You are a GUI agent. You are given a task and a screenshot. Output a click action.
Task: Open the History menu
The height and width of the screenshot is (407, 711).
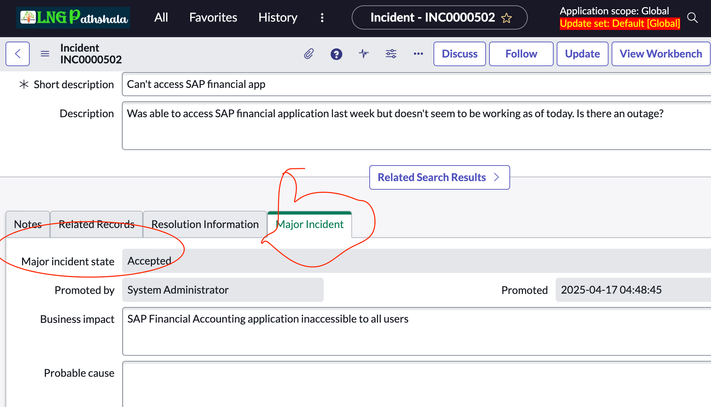(x=278, y=18)
